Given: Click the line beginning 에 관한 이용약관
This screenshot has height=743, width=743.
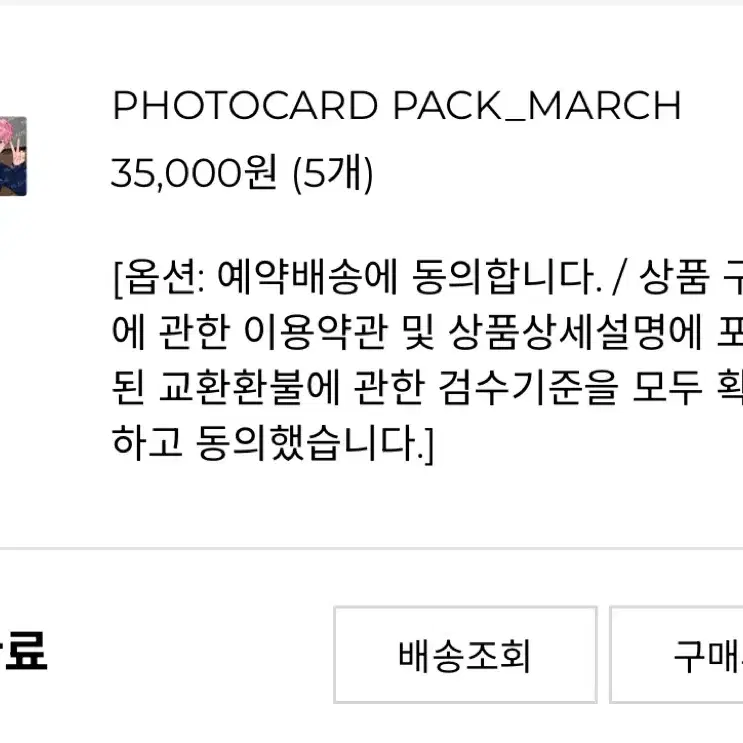Looking at the screenshot, I should (x=427, y=331).
